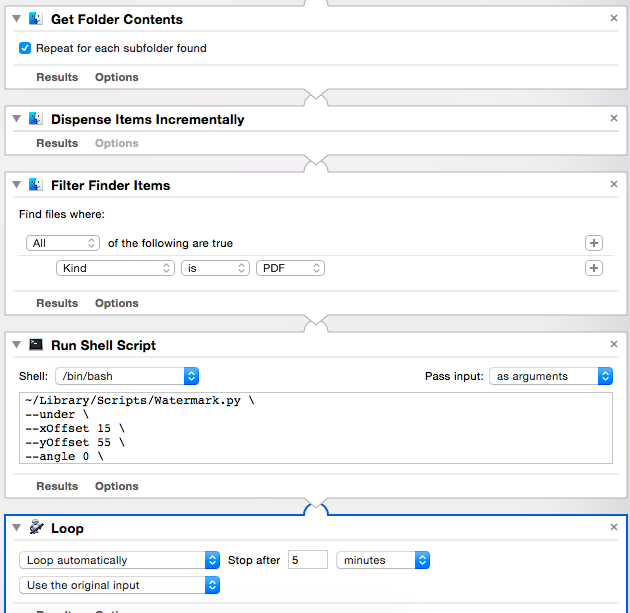This screenshot has width=630, height=613.
Task: Click the terminal icon of Run Shell Script
Action: click(x=37, y=345)
